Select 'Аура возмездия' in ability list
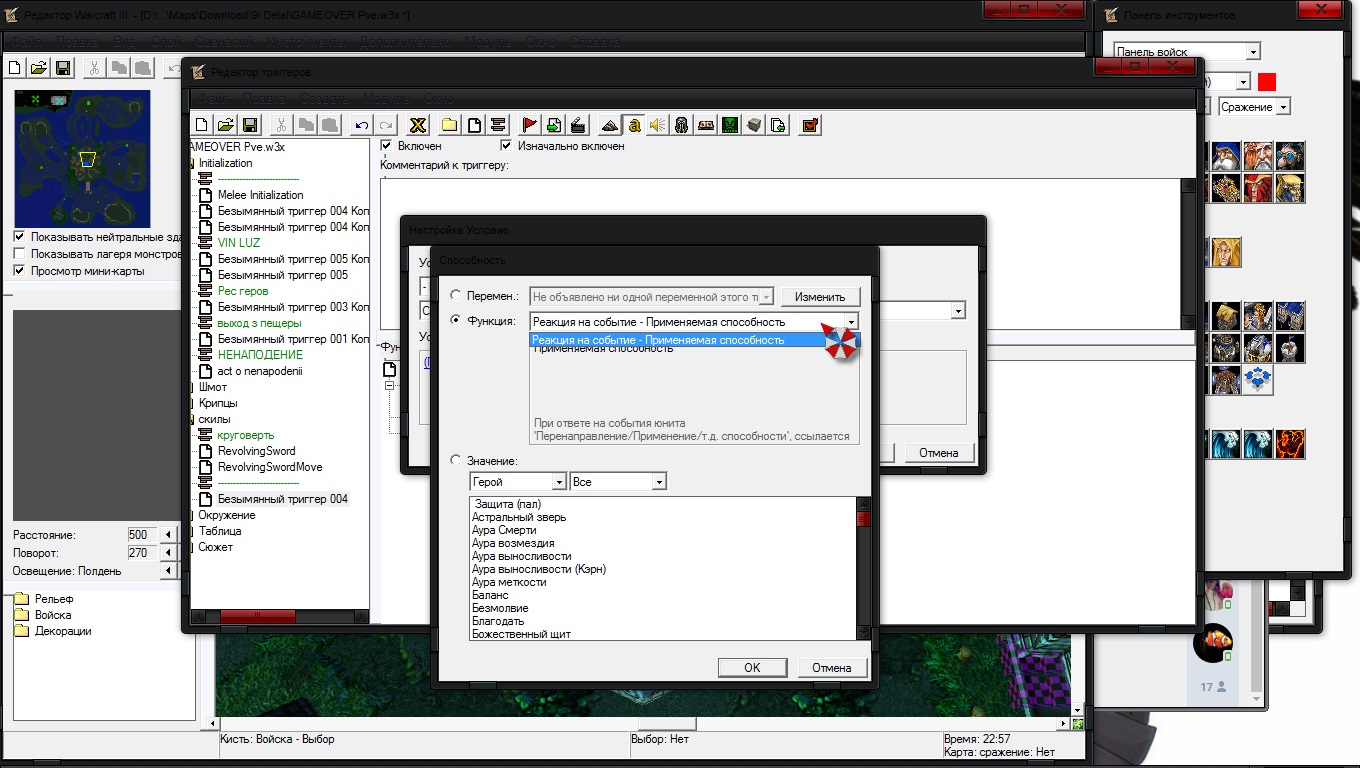The image size is (1360, 768). click(x=513, y=543)
